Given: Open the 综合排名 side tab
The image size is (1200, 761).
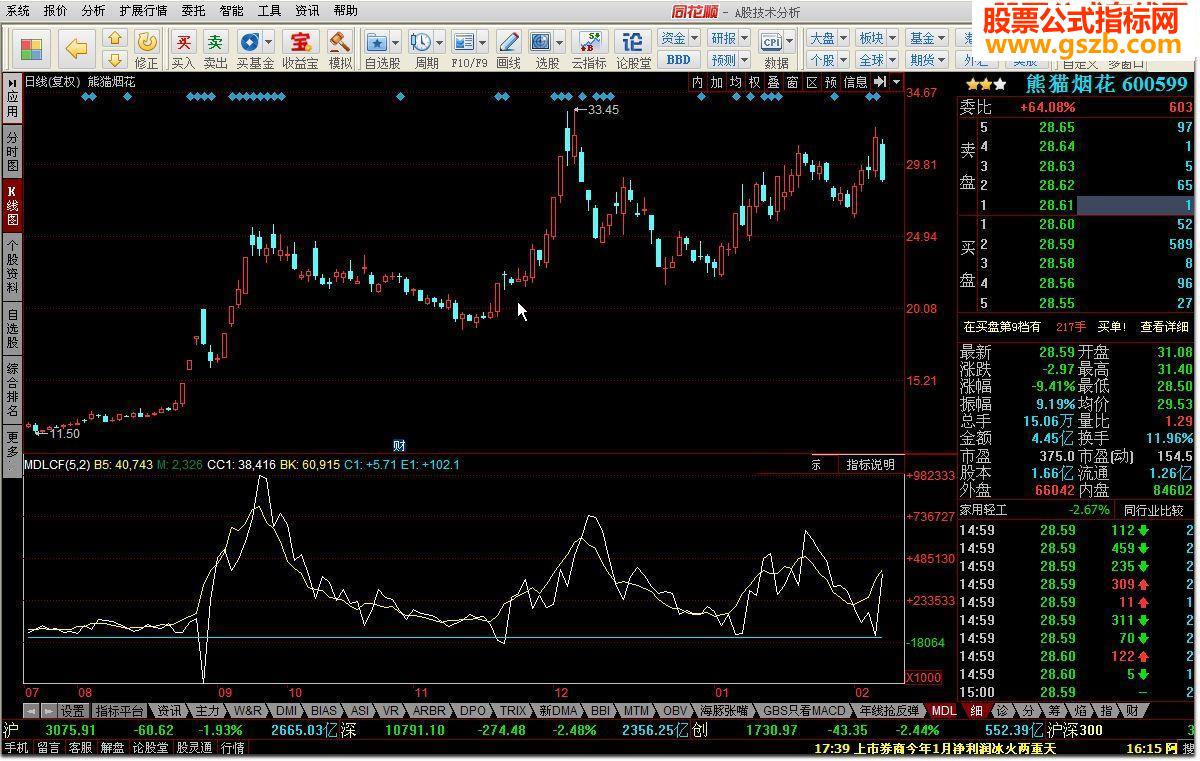Looking at the screenshot, I should pyautogui.click(x=12, y=391).
